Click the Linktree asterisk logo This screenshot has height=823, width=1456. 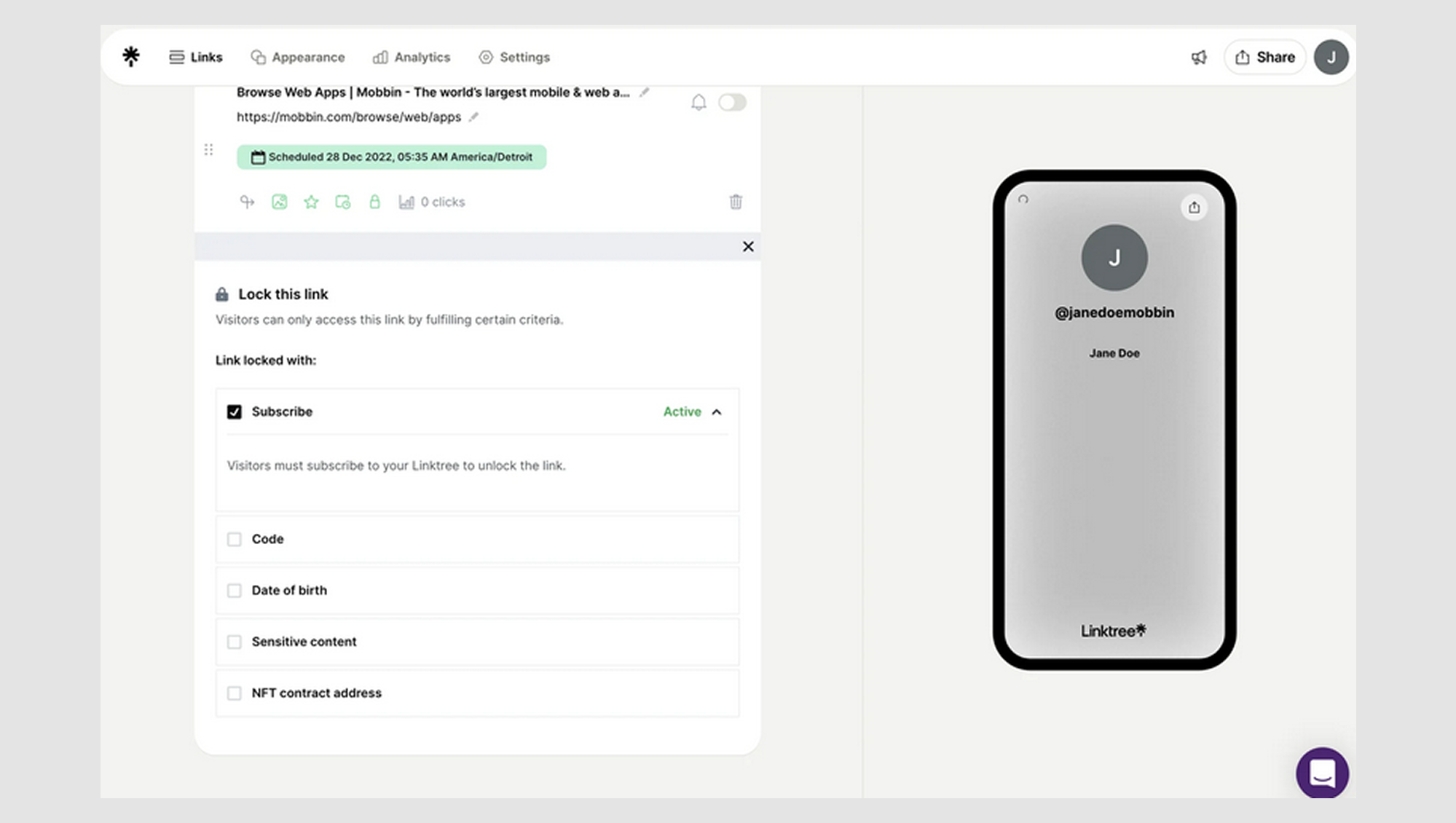click(131, 57)
